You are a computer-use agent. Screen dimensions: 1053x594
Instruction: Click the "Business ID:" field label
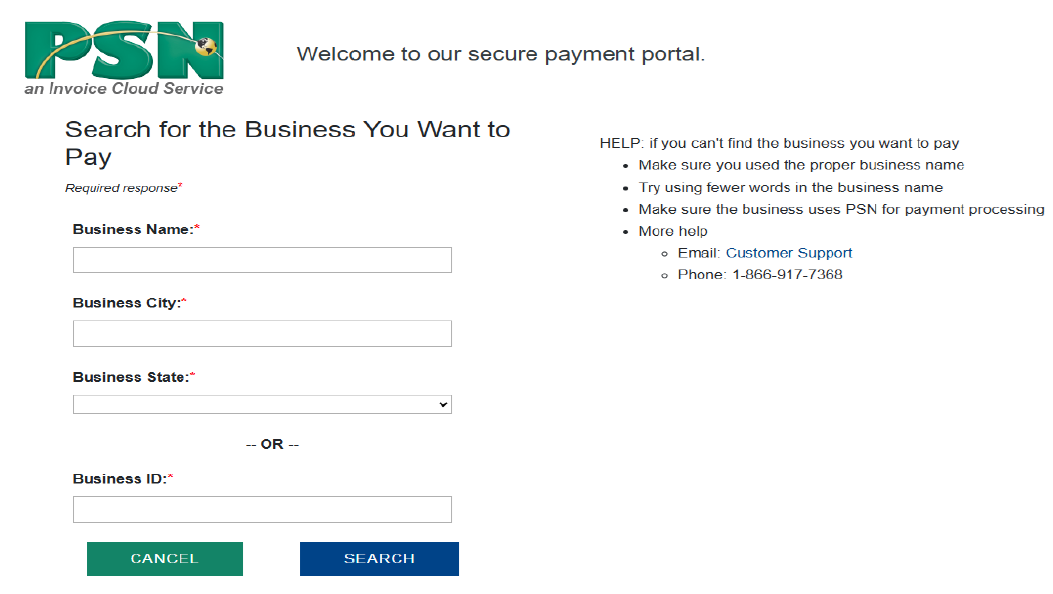point(119,479)
